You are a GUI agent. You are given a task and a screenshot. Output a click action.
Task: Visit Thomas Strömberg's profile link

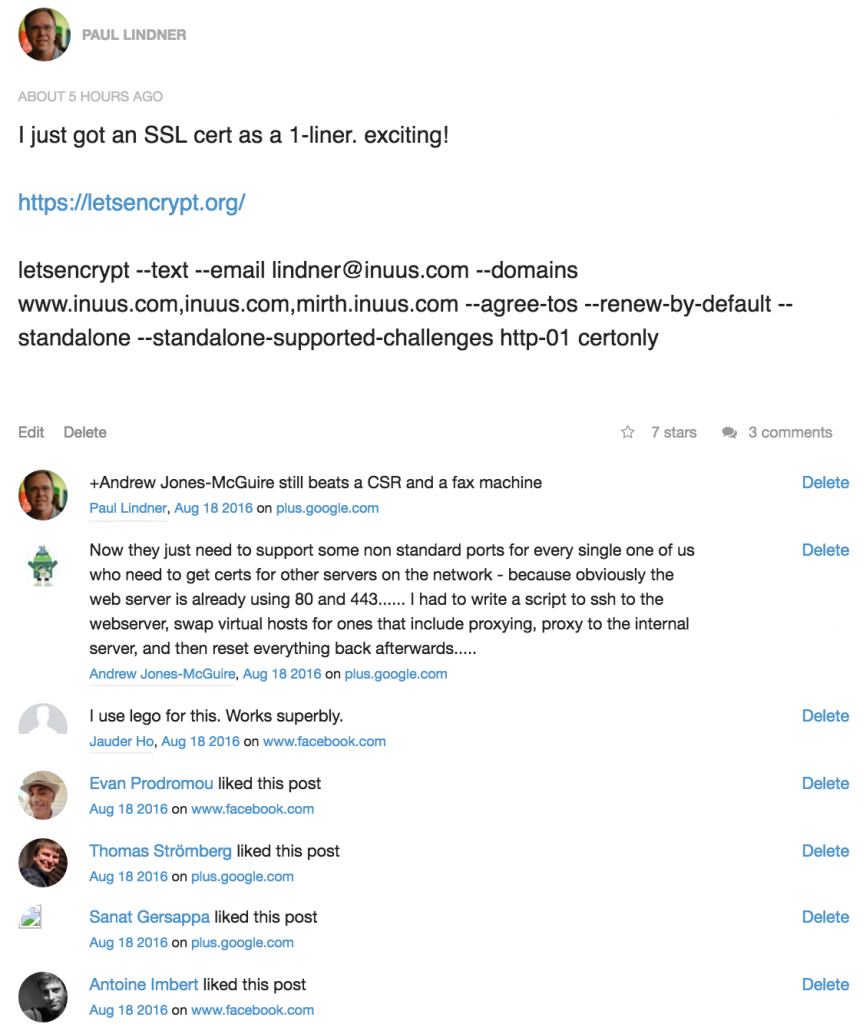click(x=159, y=850)
